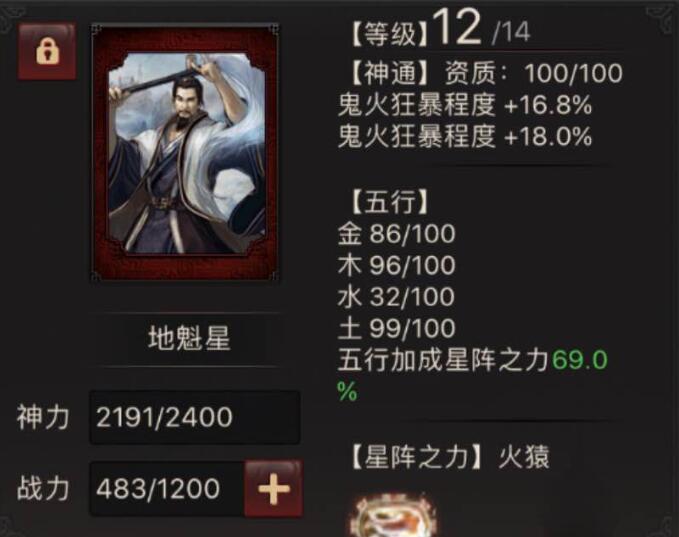Select first 鬼火狂暴程度 +16.8% line
The height and width of the screenshot is (537, 679).
pos(465,105)
